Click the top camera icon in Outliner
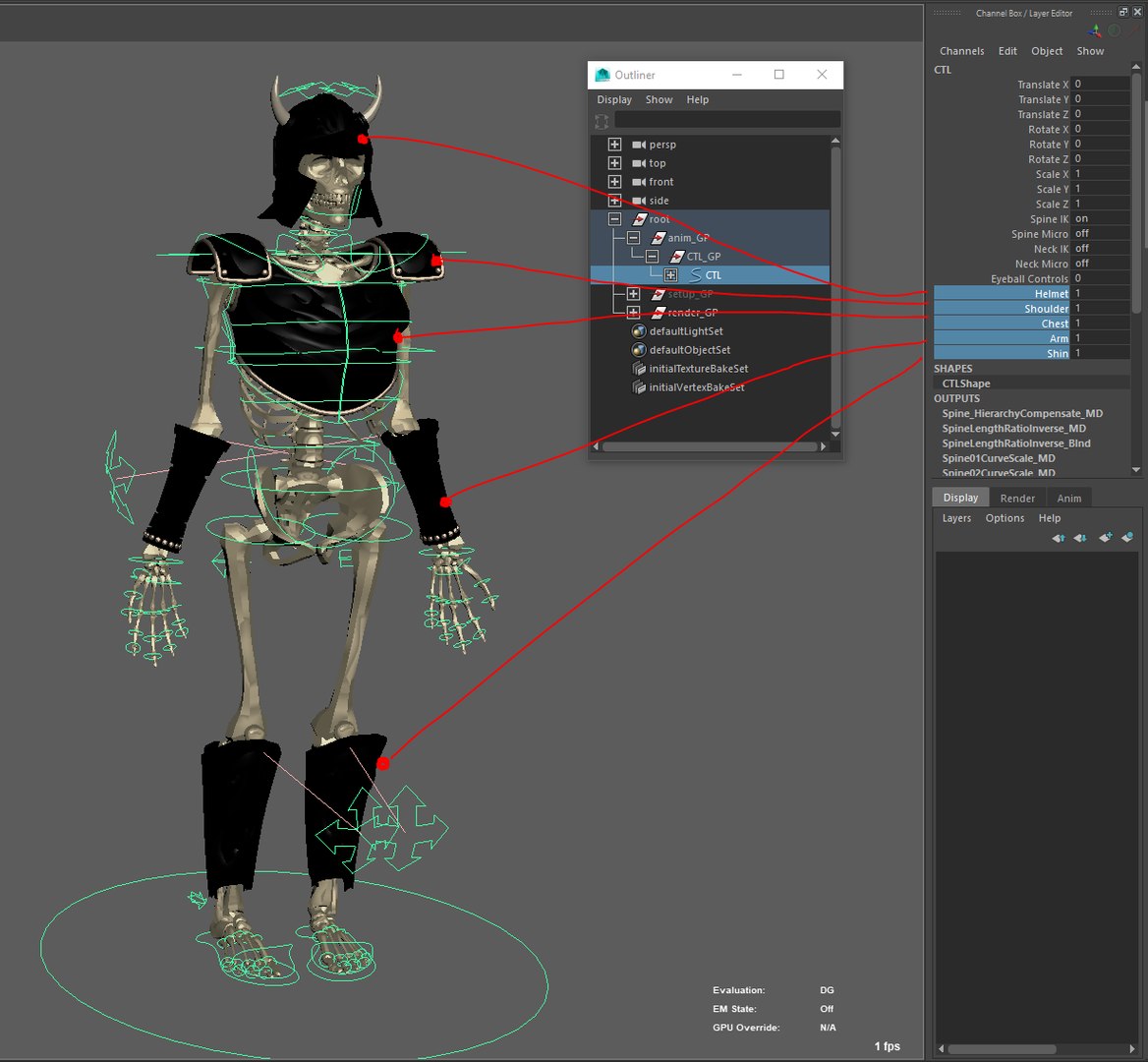Screen dimensions: 1148x1062 (x=639, y=163)
